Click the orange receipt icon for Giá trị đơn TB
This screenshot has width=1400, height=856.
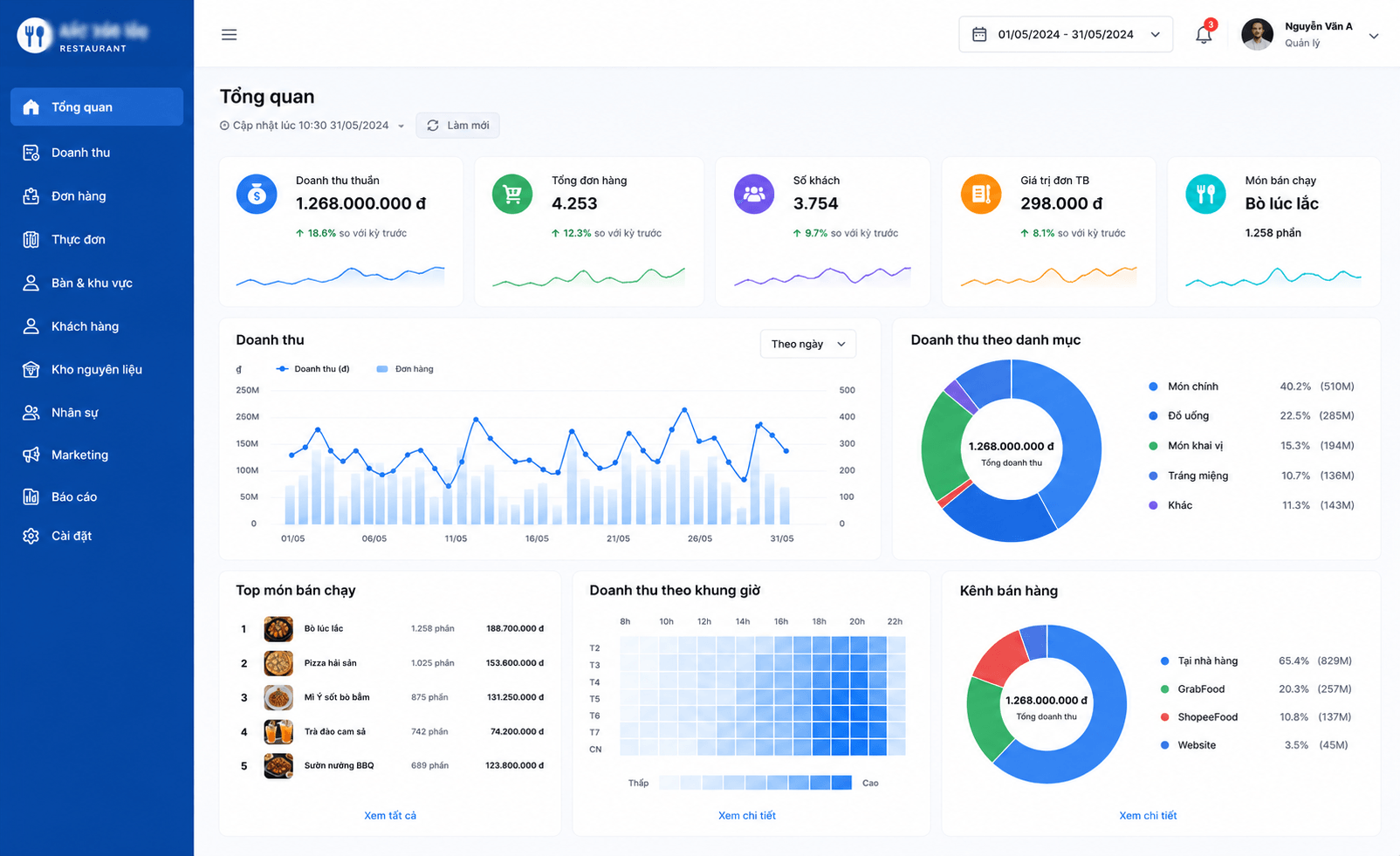tap(981, 194)
